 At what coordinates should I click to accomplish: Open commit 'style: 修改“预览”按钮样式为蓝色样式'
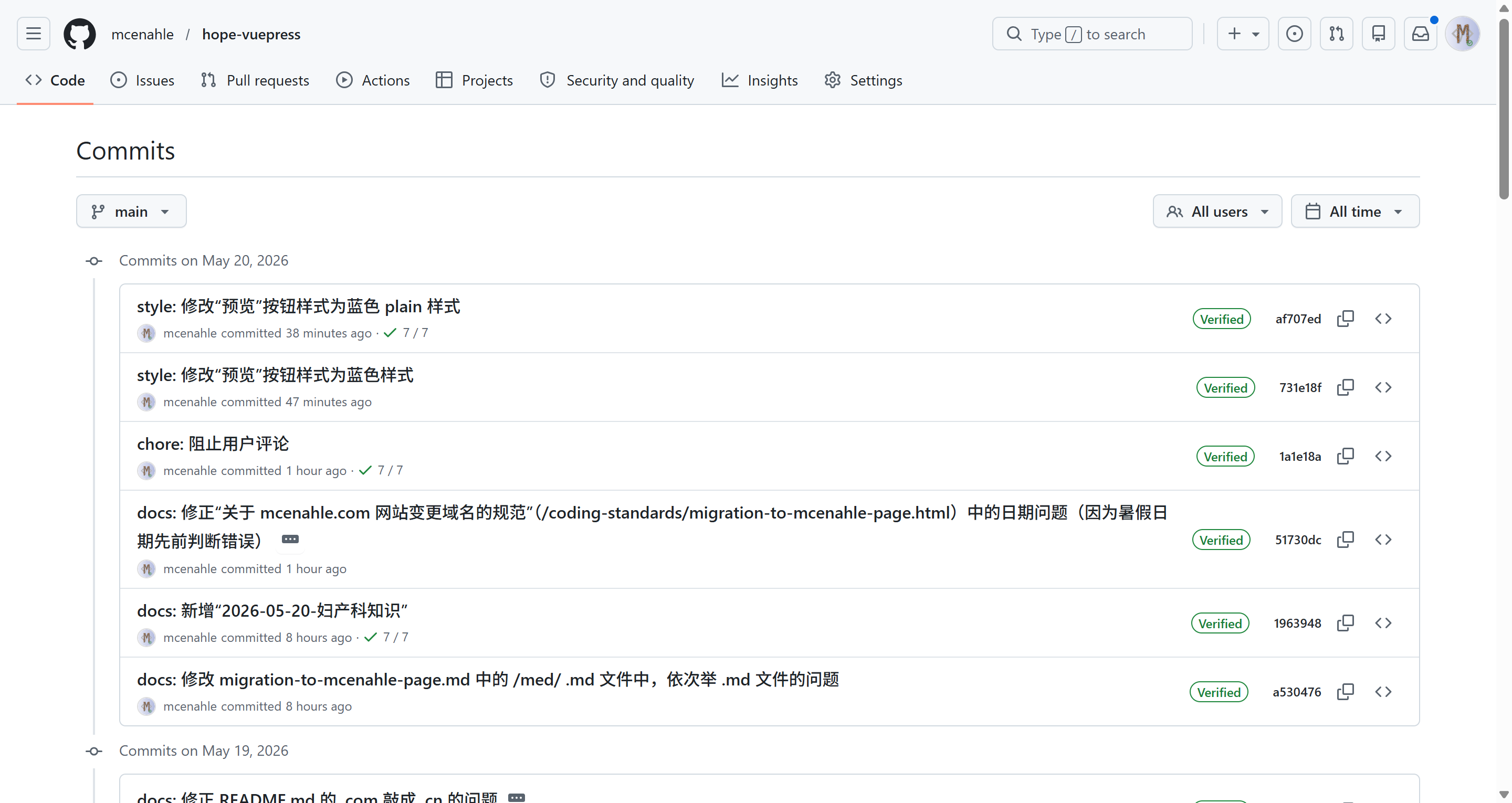click(x=275, y=375)
